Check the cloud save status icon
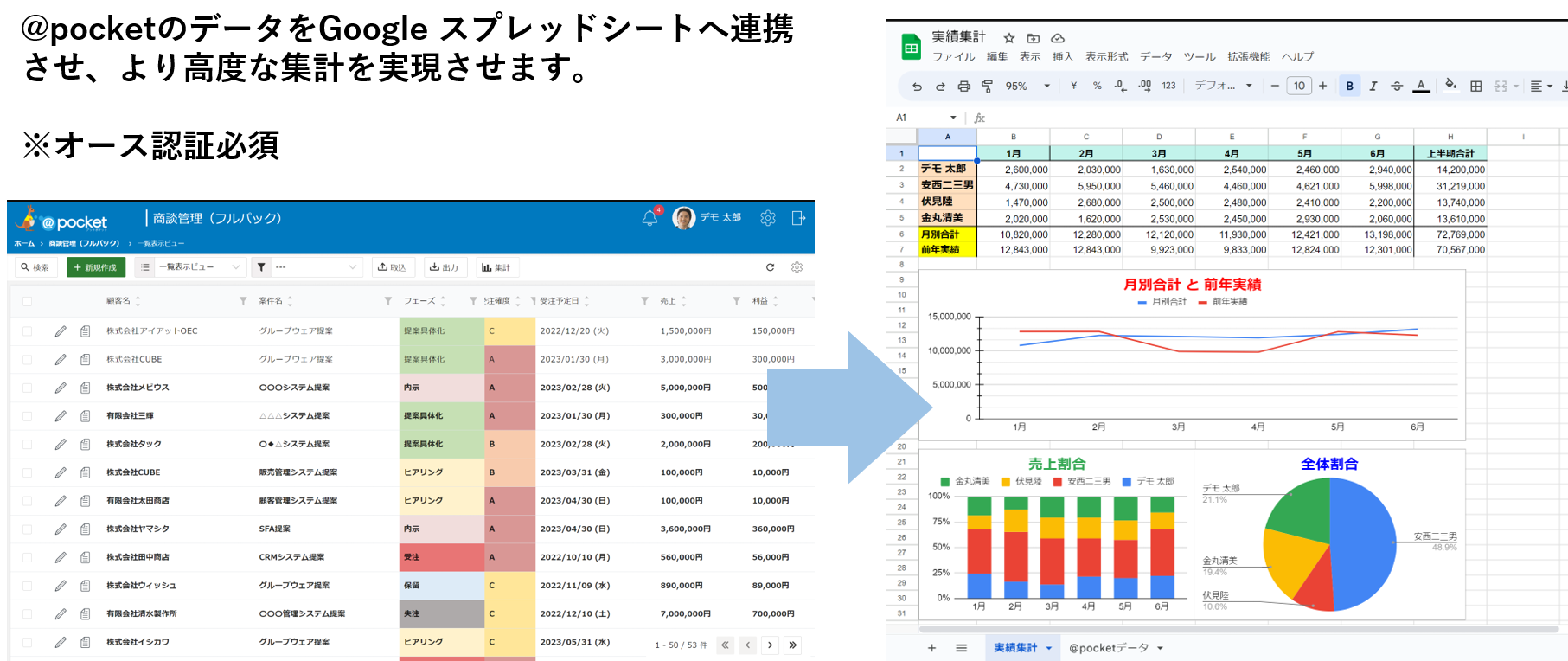 (x=1057, y=38)
